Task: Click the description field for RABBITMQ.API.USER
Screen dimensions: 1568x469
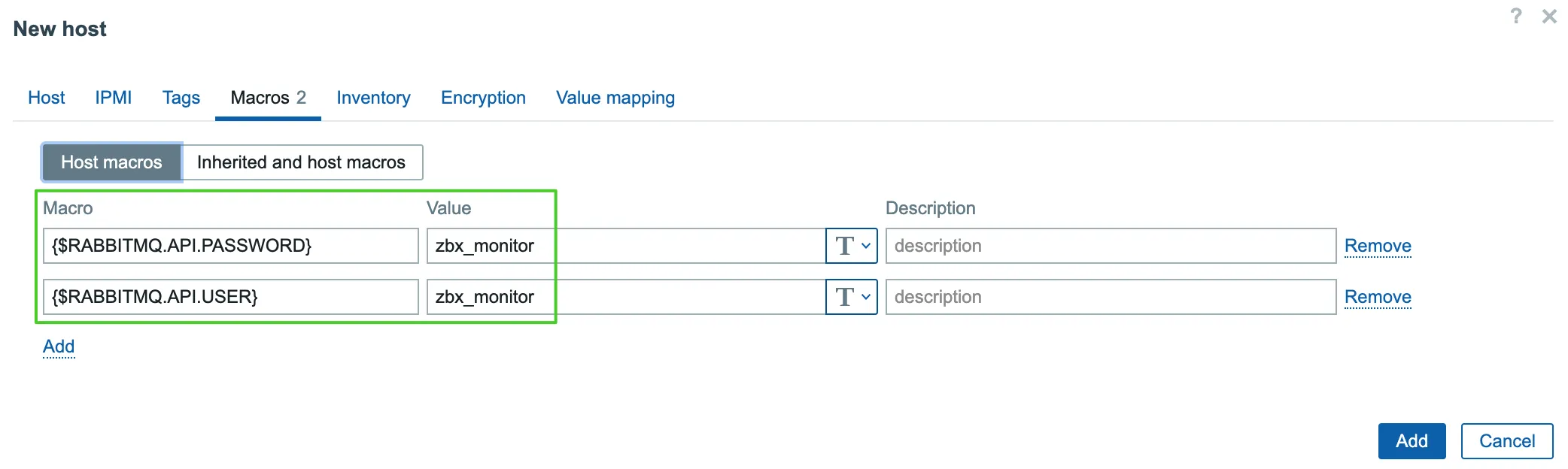Action: pyautogui.click(x=1111, y=297)
